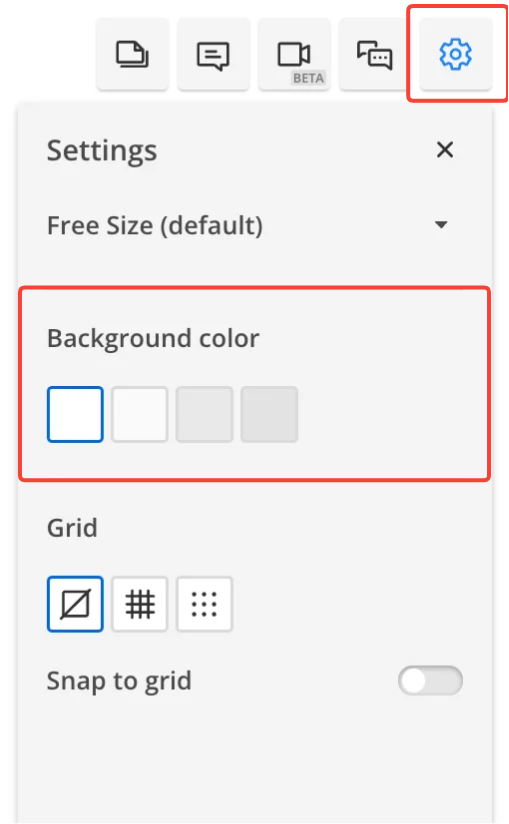
Task: Choose the dotted grid icon
Action: click(x=204, y=604)
